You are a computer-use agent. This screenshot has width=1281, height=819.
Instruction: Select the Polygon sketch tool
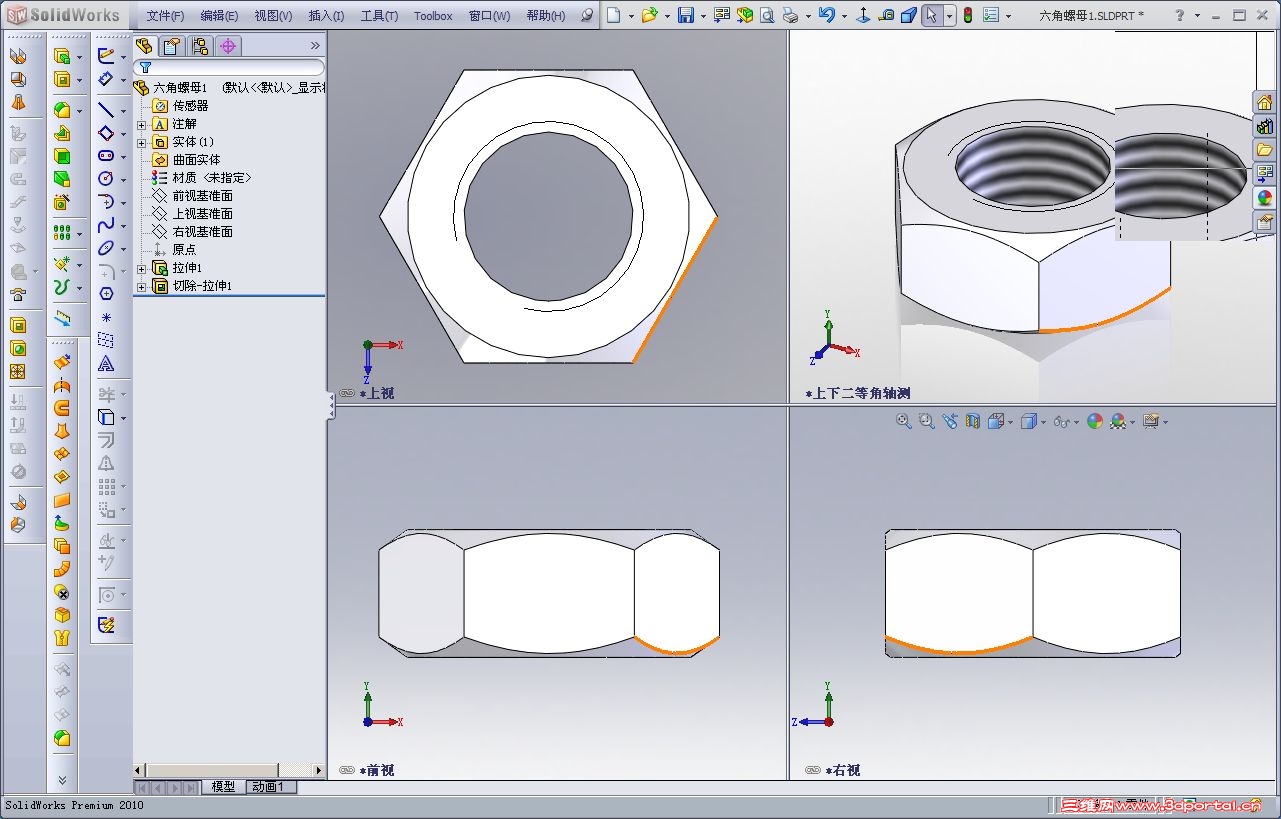point(106,293)
